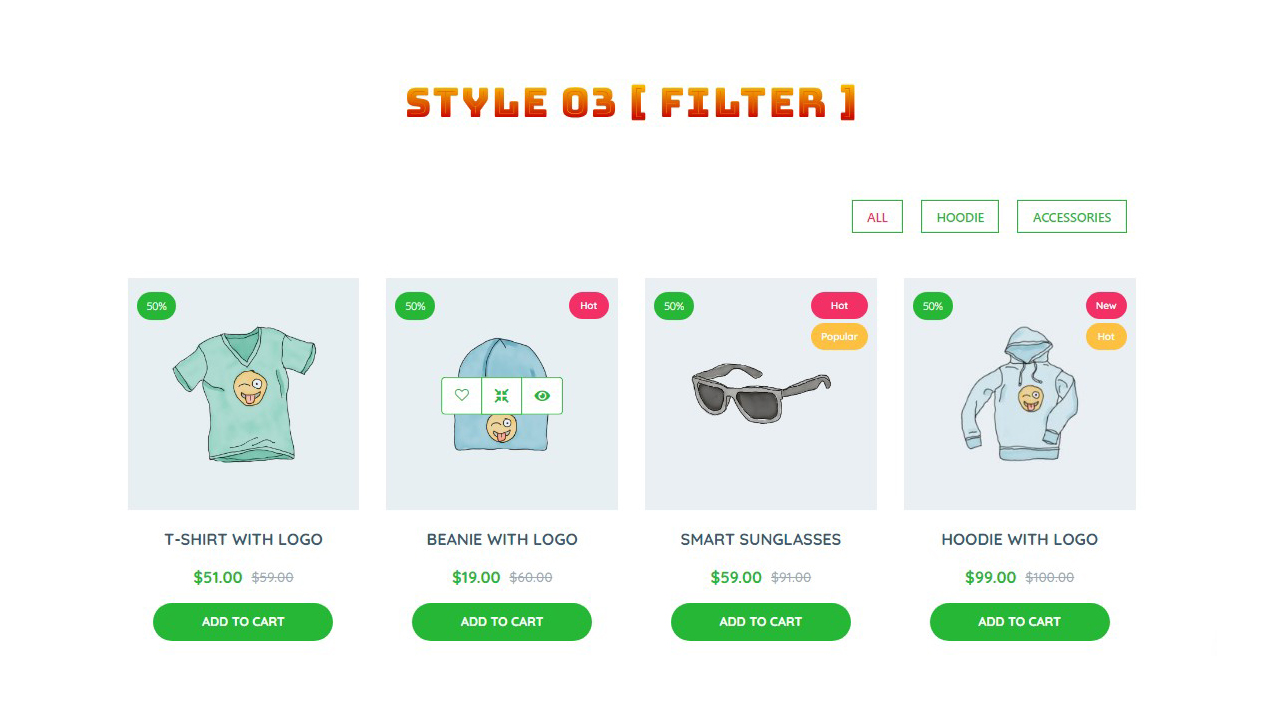Screen dimensions: 1280x720
Task: Click the 50% badge on the T-shirt
Action: coord(157,306)
